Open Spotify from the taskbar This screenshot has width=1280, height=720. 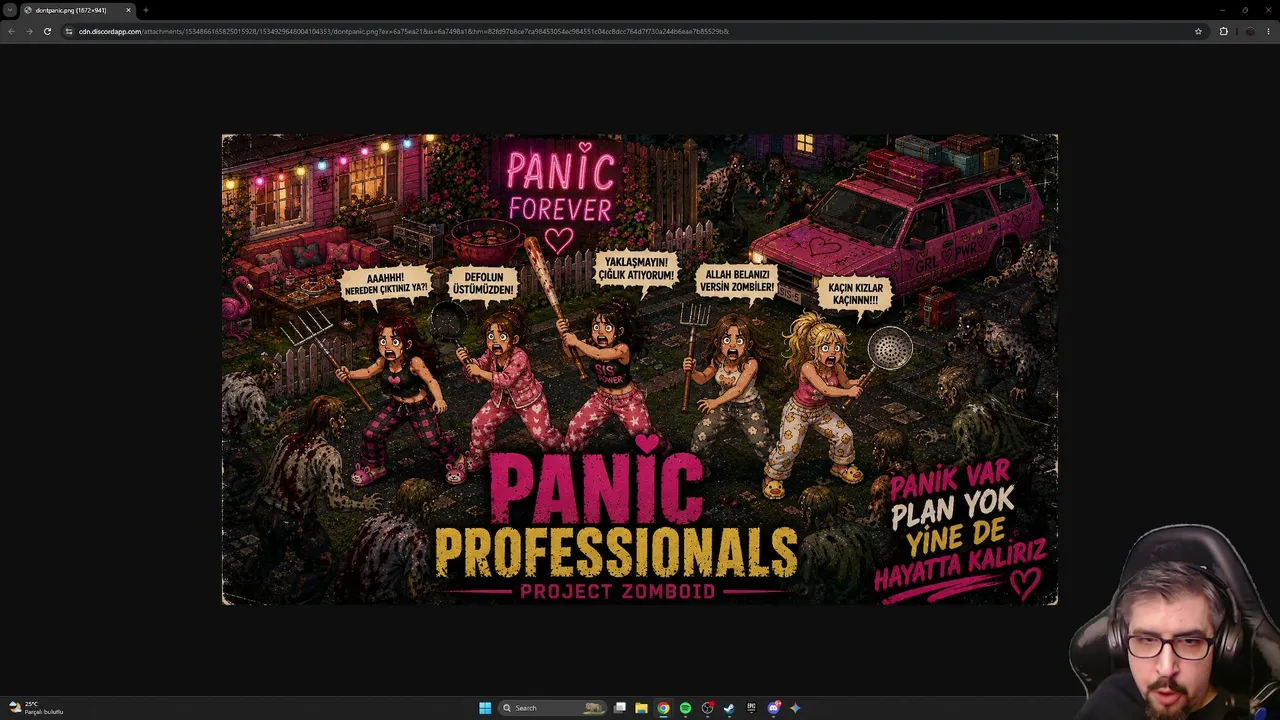tap(685, 708)
